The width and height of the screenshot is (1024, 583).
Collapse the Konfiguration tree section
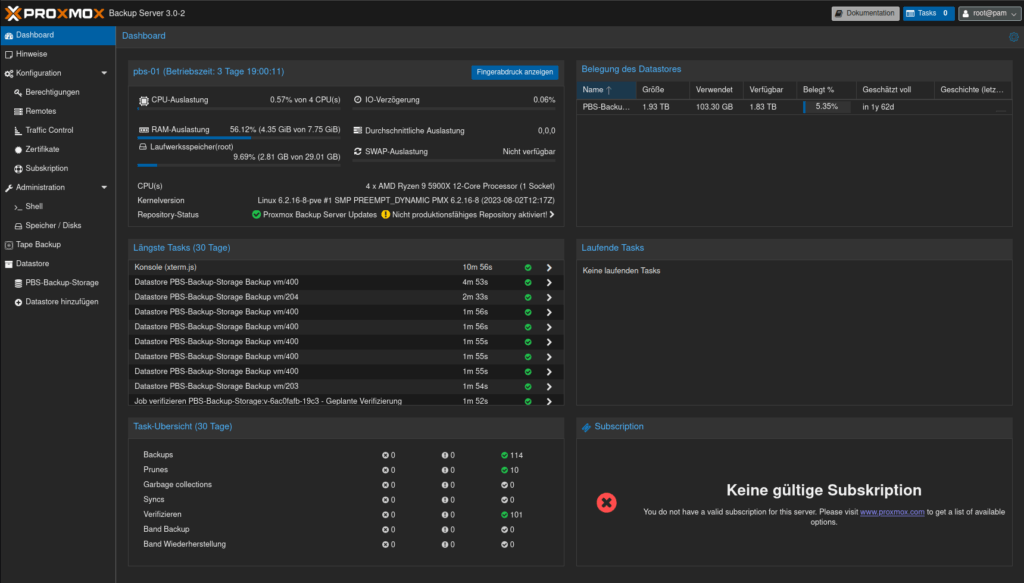pos(104,73)
